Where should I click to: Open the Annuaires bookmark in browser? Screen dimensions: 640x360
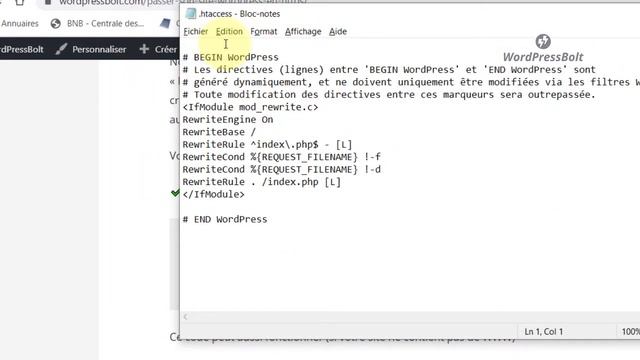tap(20, 24)
